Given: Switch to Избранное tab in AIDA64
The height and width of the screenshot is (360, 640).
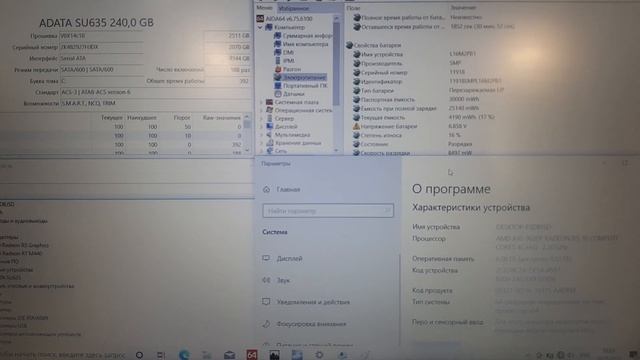Looking at the screenshot, I should click(293, 8).
